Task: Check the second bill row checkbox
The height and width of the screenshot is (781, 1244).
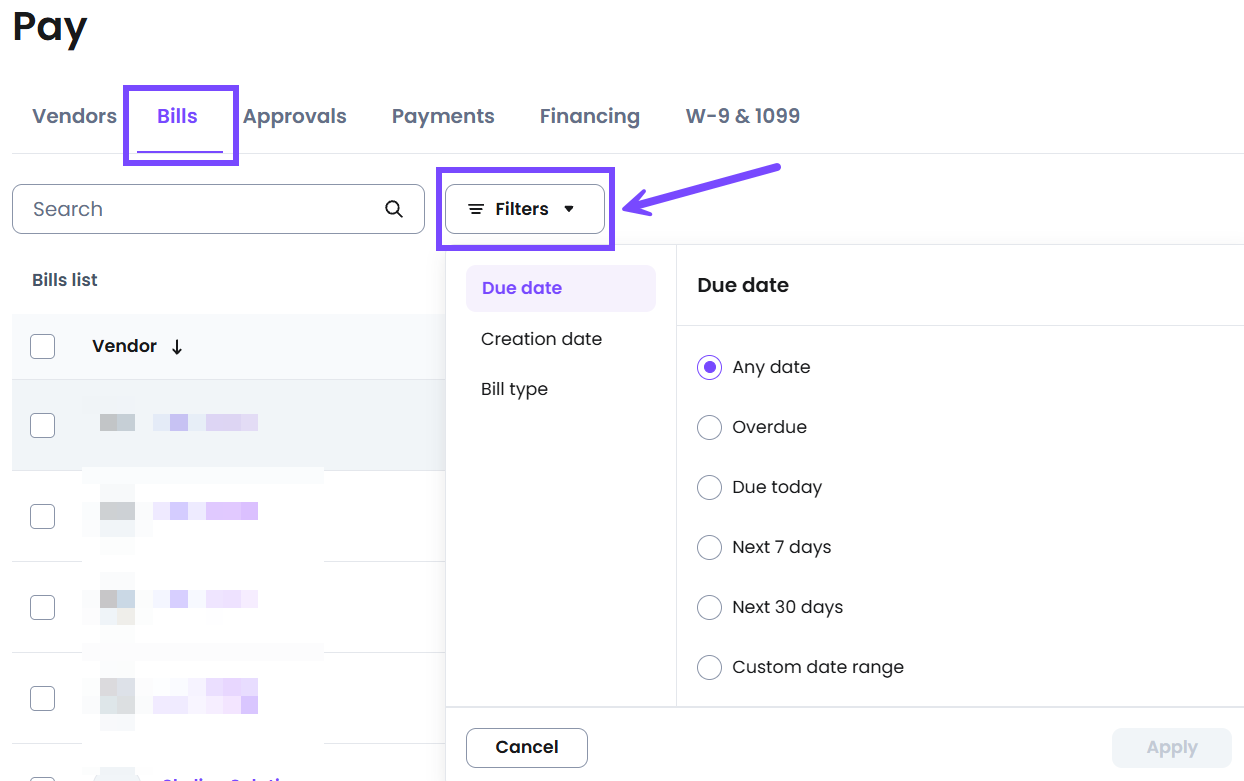Action: pyautogui.click(x=42, y=516)
